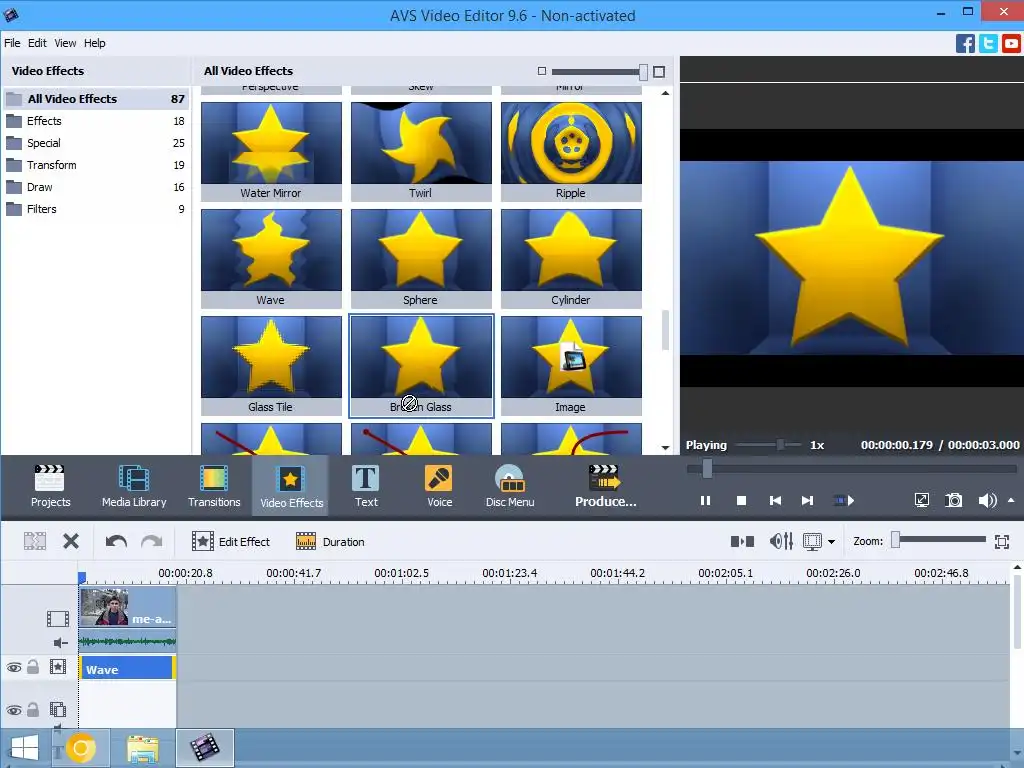Click the Produce button
1024x768 pixels.
click(605, 486)
